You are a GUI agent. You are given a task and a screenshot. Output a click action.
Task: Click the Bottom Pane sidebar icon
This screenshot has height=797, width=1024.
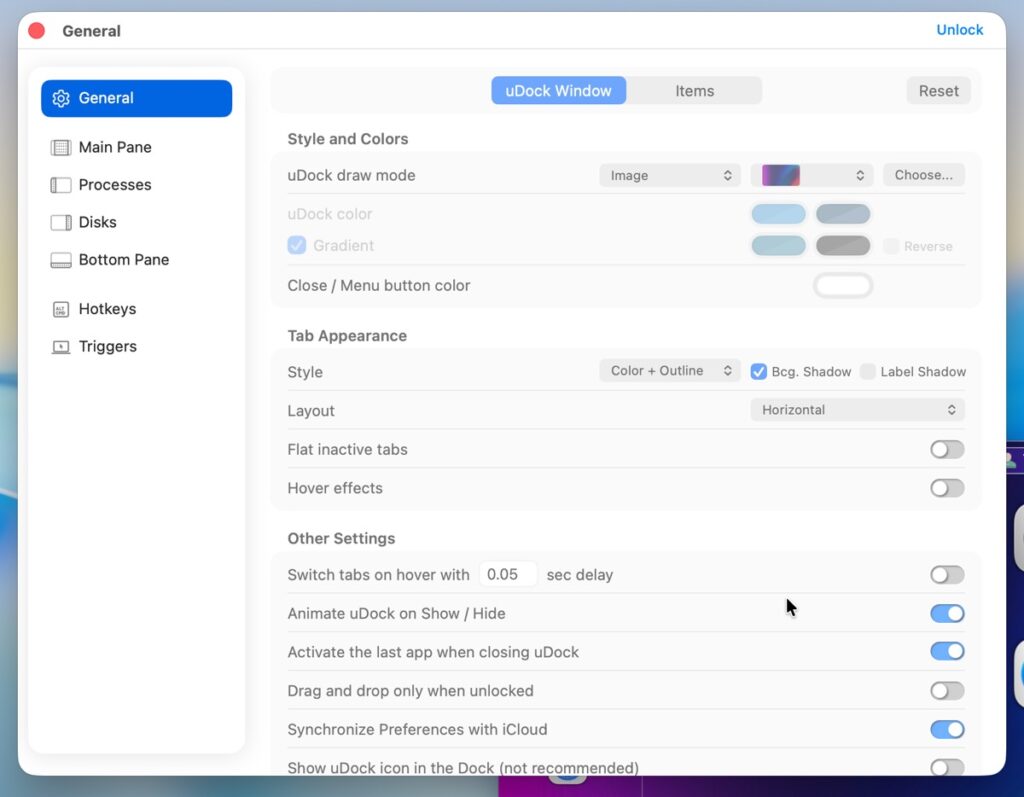click(x=61, y=260)
